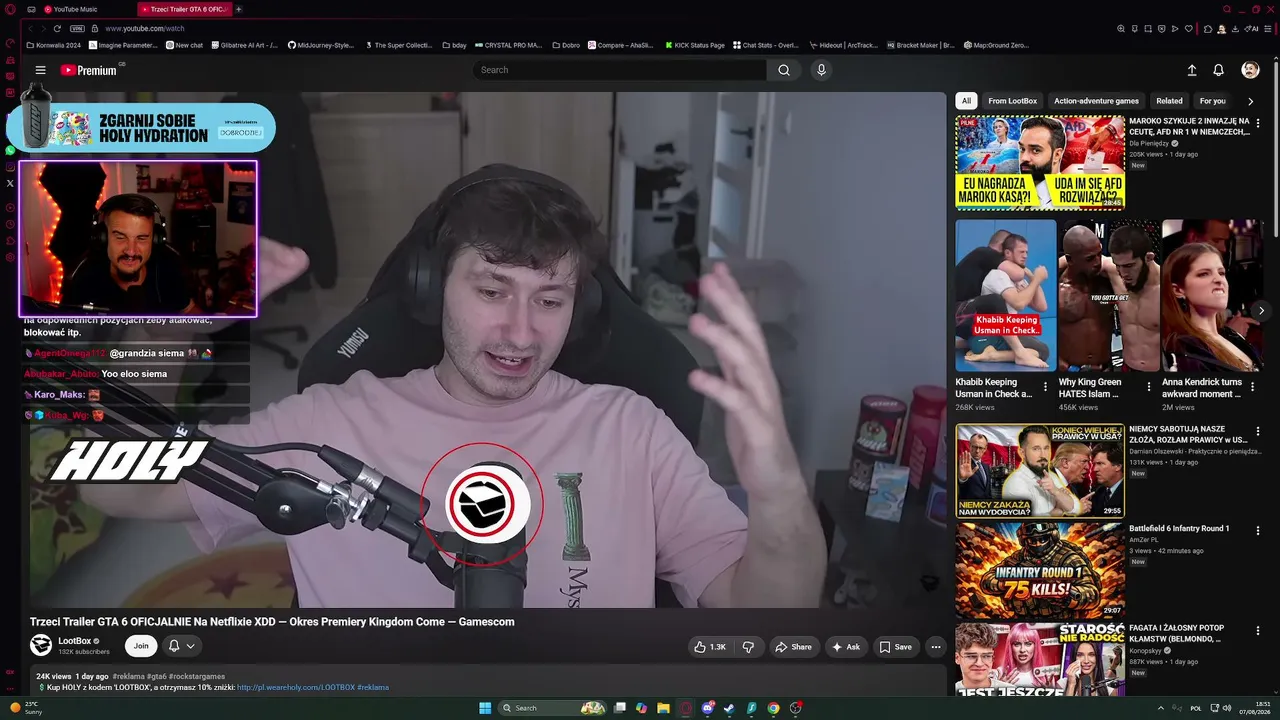Click the #gta6 hashtag

tap(156, 677)
